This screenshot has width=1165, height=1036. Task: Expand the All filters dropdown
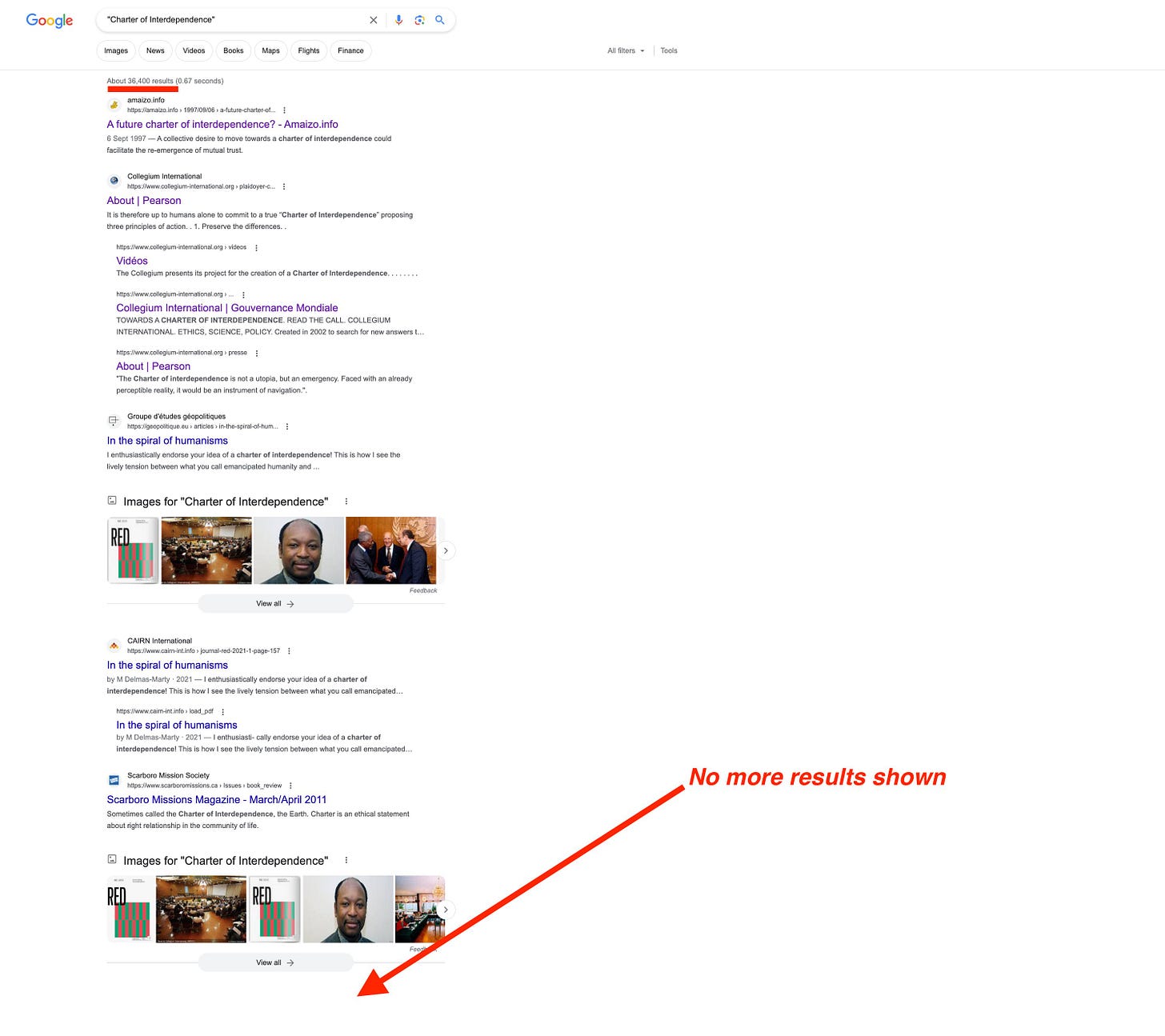[626, 50]
